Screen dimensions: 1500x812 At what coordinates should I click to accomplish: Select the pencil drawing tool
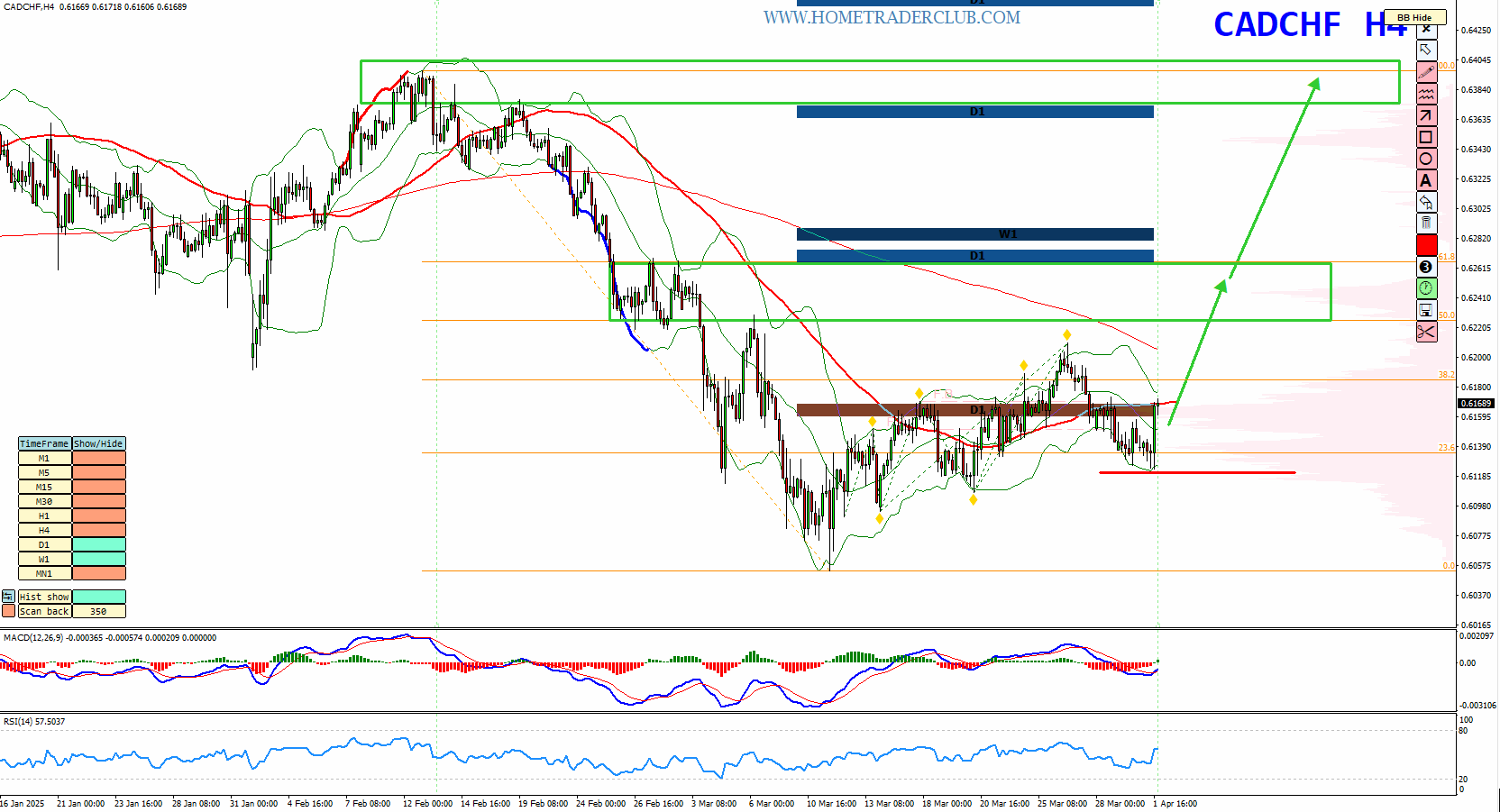tap(1426, 72)
